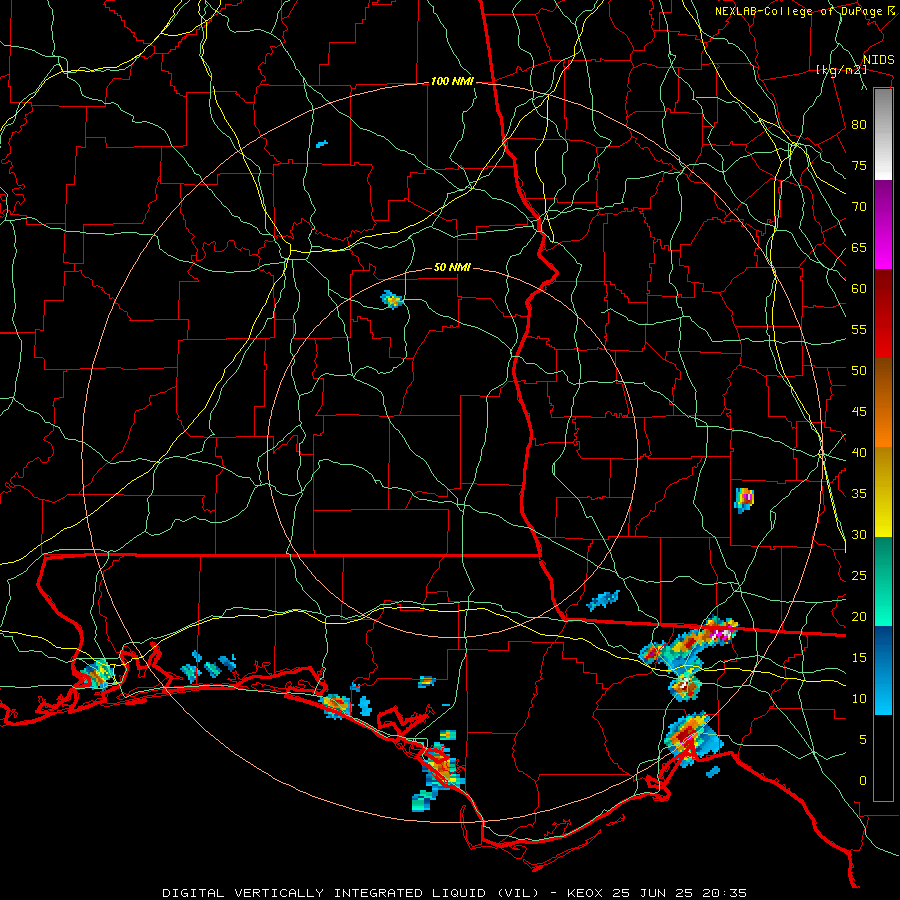Click the scale value 30
900x900 pixels.
[859, 534]
